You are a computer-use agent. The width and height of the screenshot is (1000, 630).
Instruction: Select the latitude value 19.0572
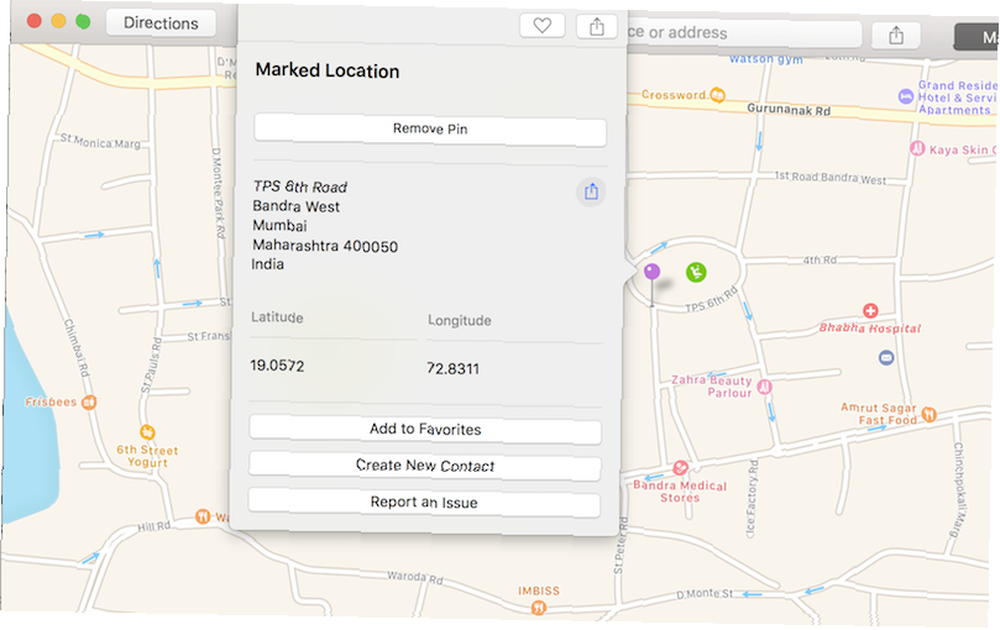coord(277,365)
